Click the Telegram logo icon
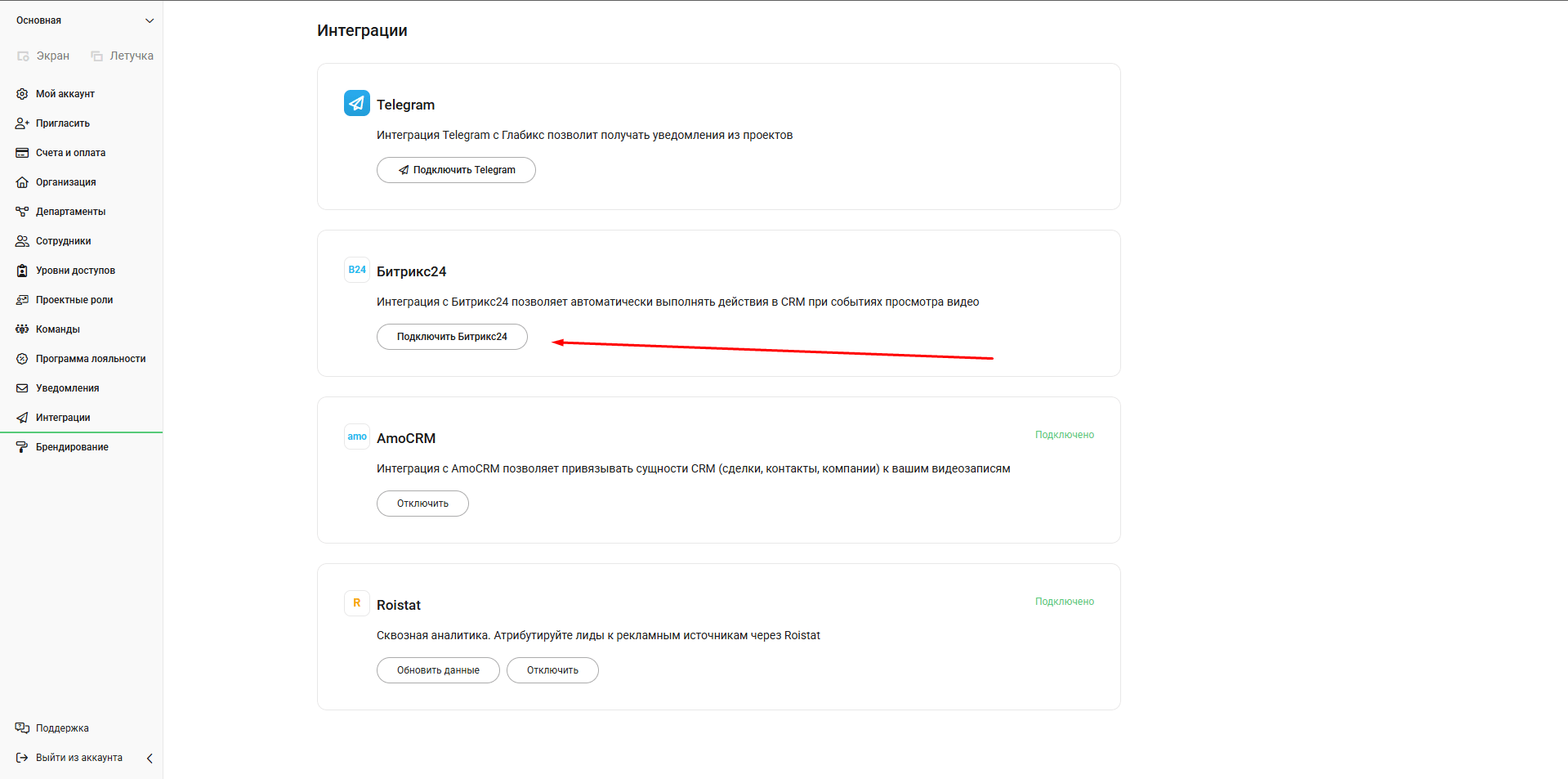 pos(357,103)
